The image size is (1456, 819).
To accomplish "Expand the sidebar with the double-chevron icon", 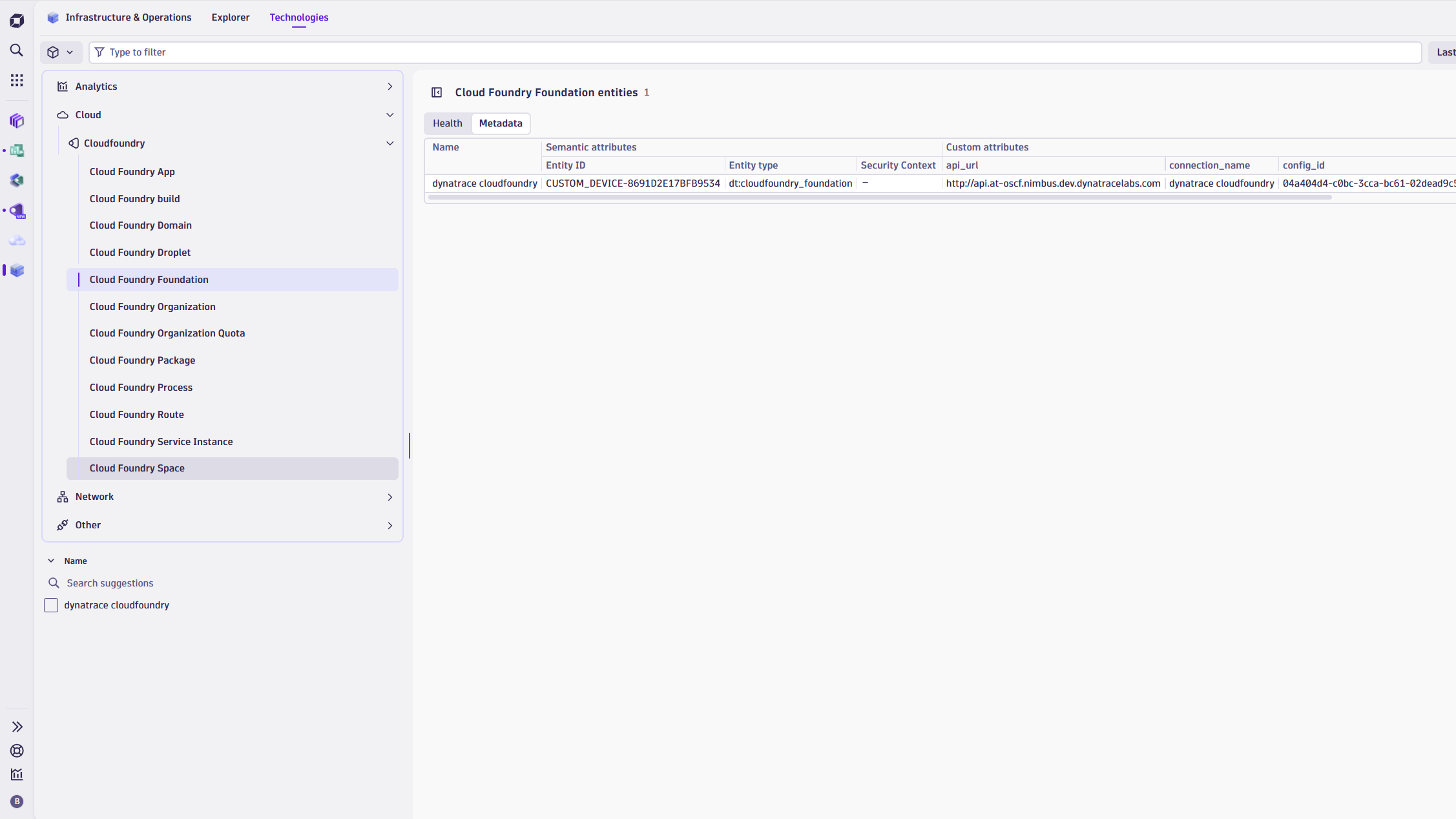I will point(17,727).
